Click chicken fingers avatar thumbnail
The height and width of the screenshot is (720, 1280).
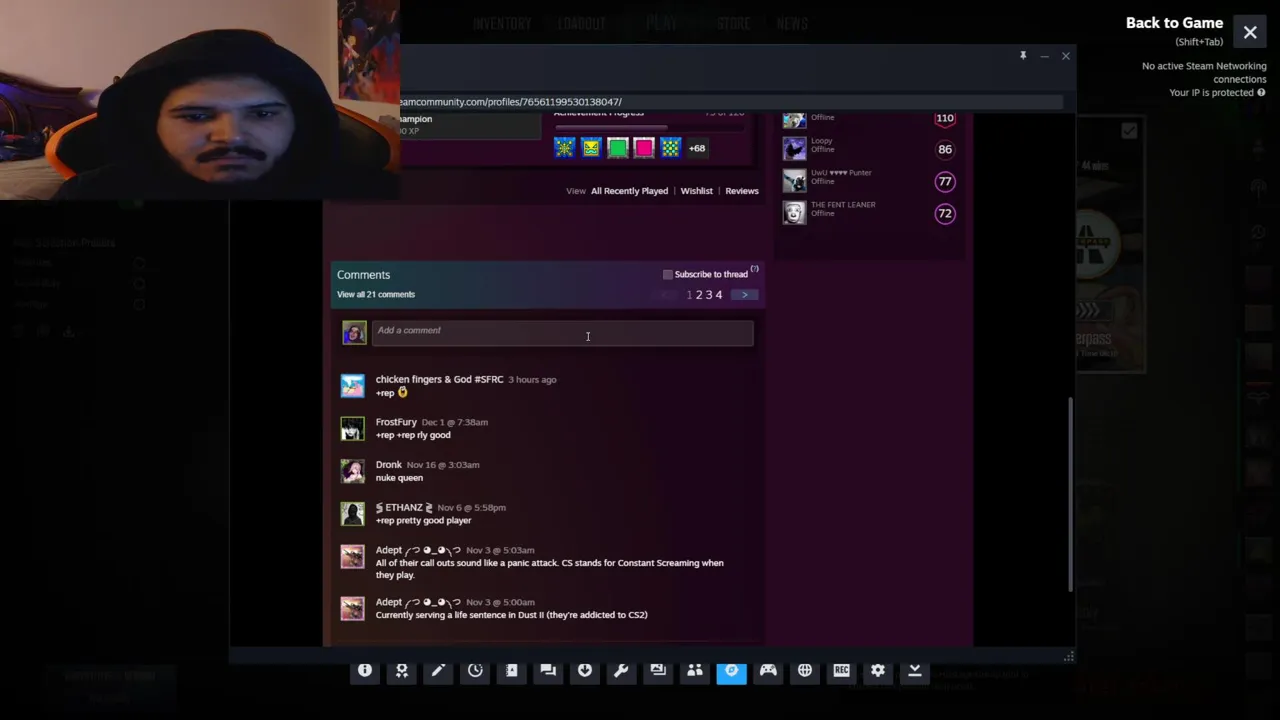(x=353, y=386)
